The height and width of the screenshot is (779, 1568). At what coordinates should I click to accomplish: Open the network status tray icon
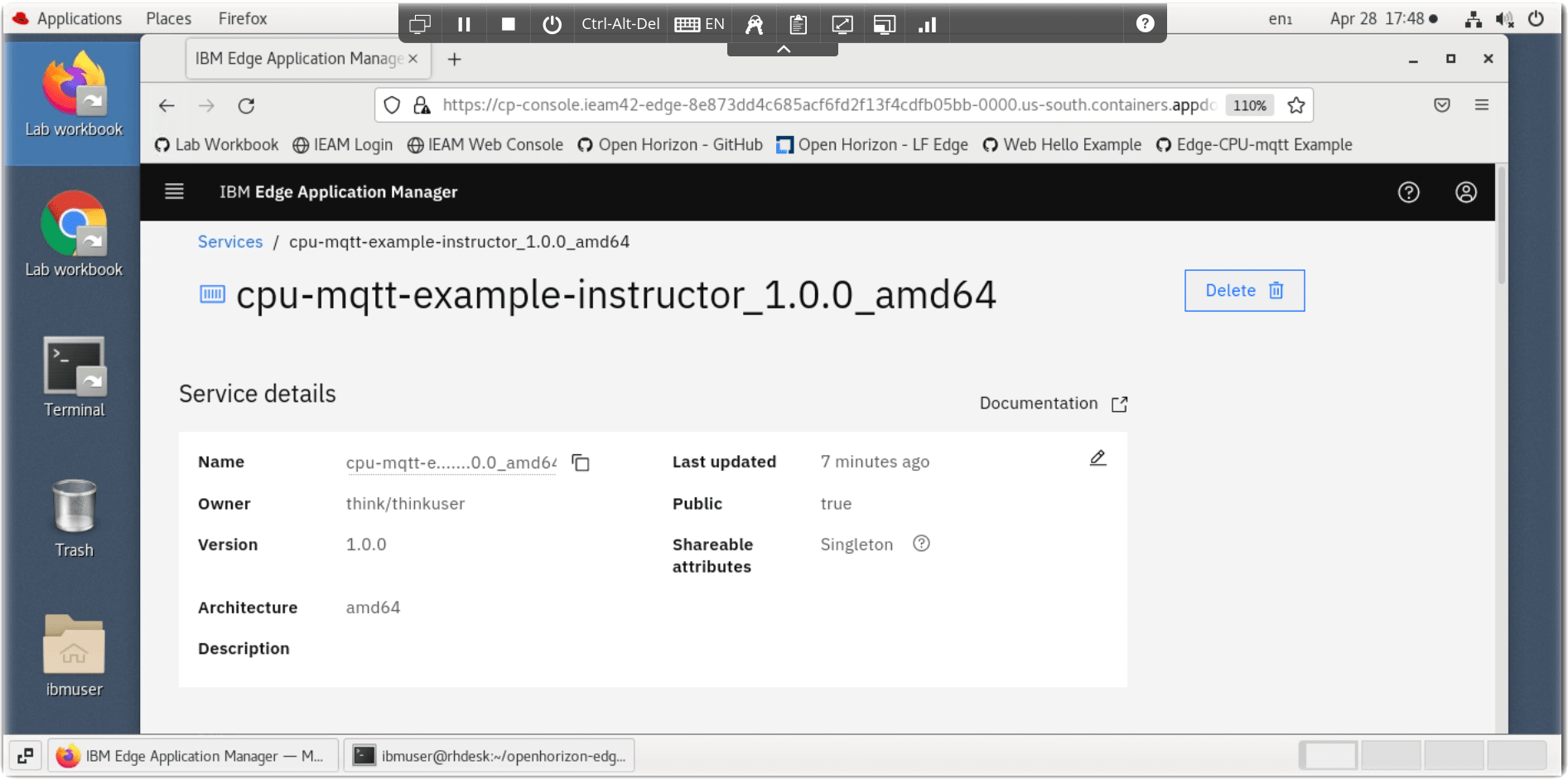pos(1473,19)
